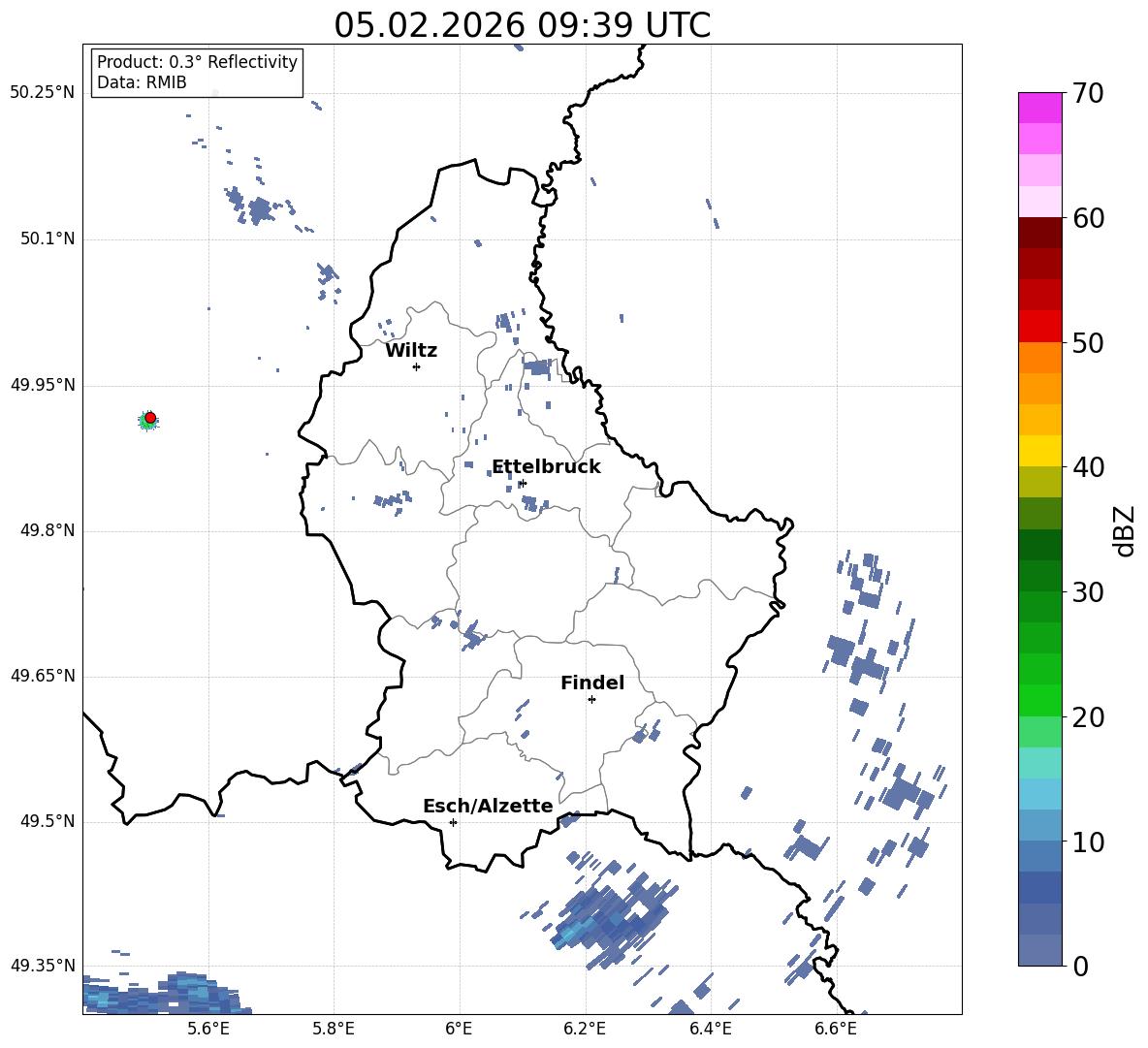This screenshot has height=1048, width=1148.
Task: Click the bright red colorbar swatch above 50
Action: (1040, 327)
